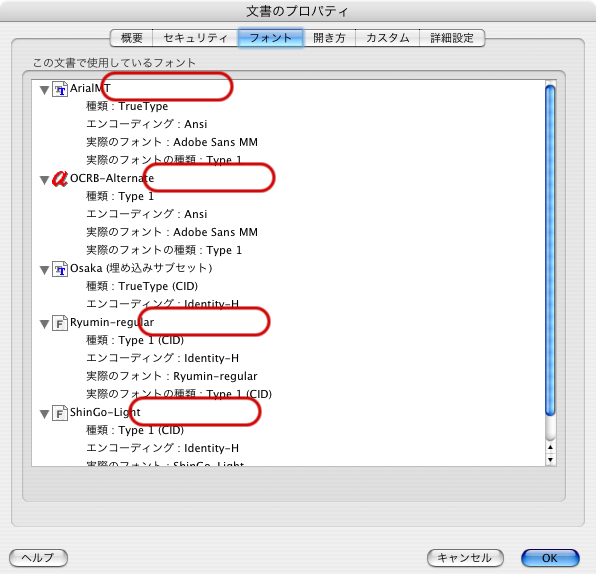Collapse the ShinGo-Light font details
The image size is (596, 574).
pyautogui.click(x=44, y=414)
